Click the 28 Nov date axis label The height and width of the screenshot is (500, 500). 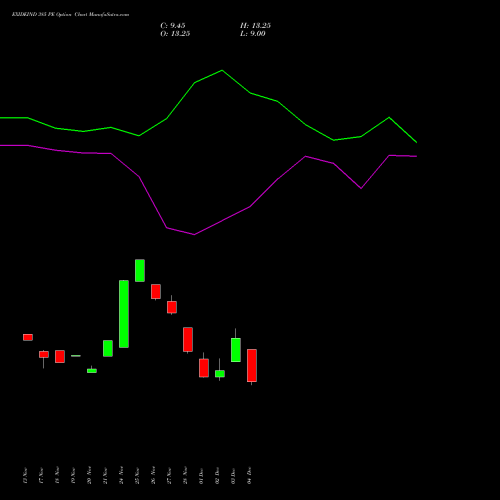185,476
